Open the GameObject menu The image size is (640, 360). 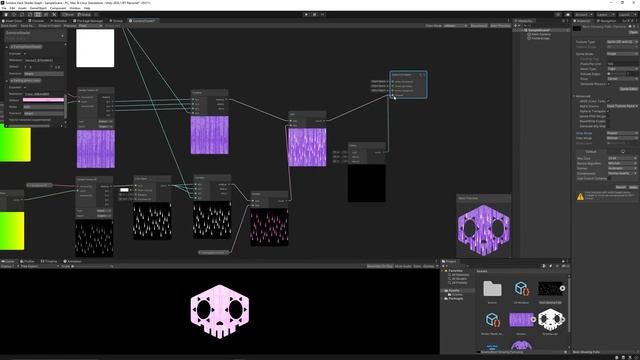[38, 8]
